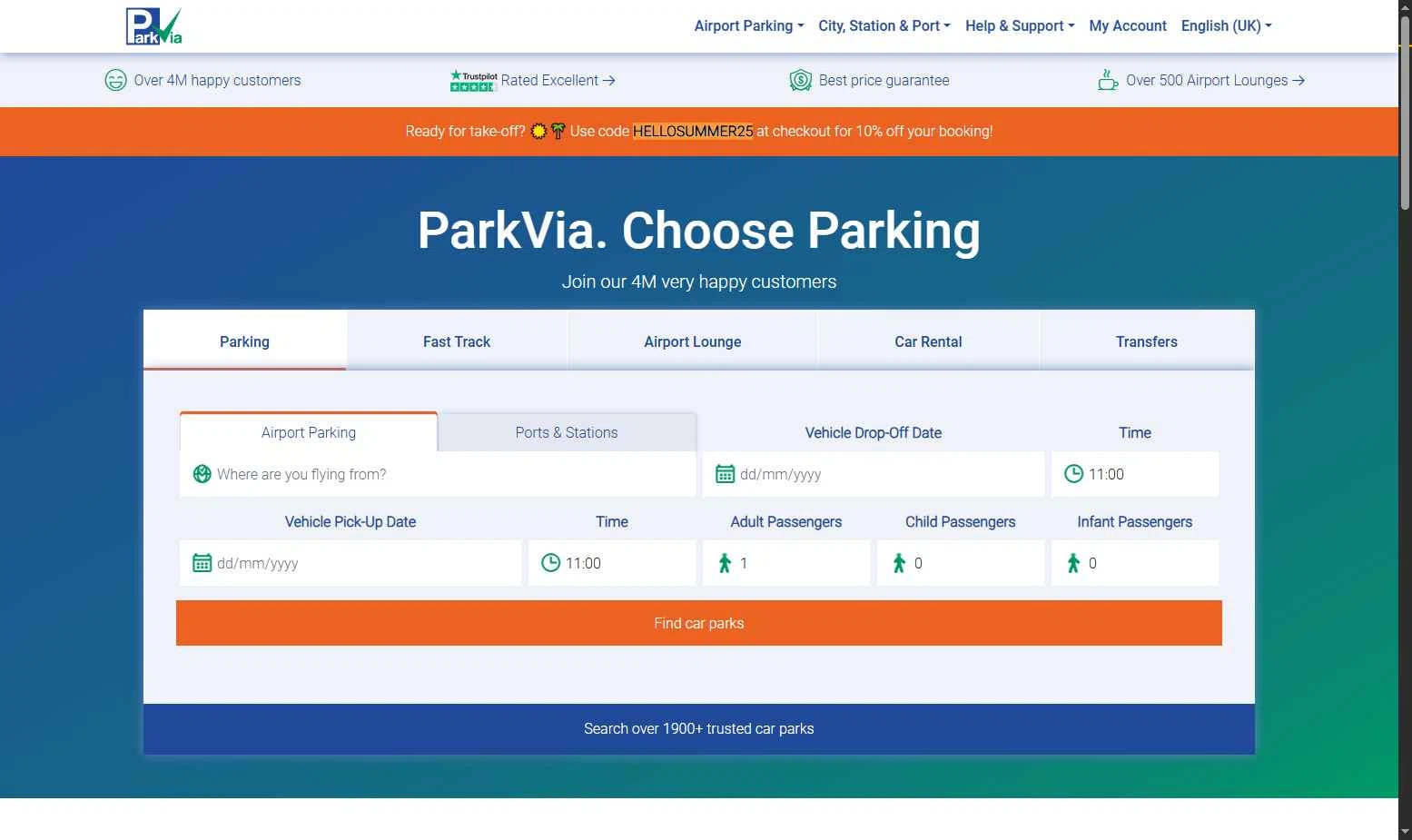The image size is (1412, 840).
Task: Click the Trustpilot stars logo
Action: (473, 80)
